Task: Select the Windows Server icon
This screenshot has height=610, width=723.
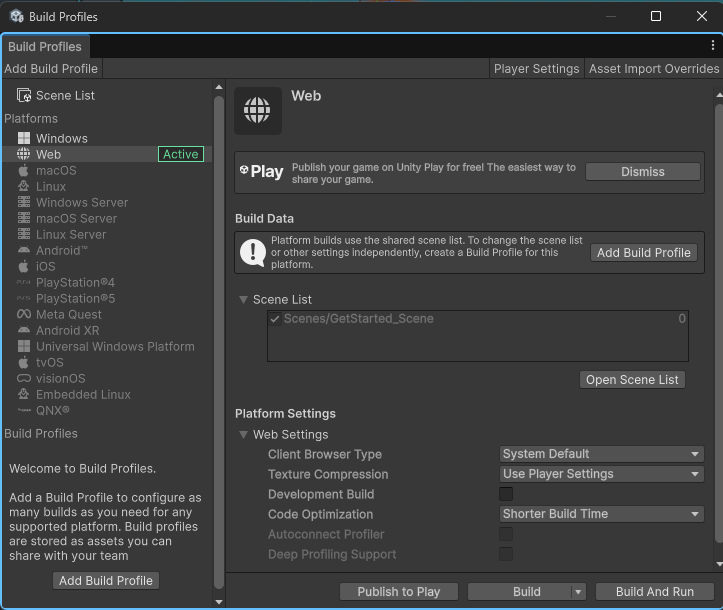Action: pos(24,202)
